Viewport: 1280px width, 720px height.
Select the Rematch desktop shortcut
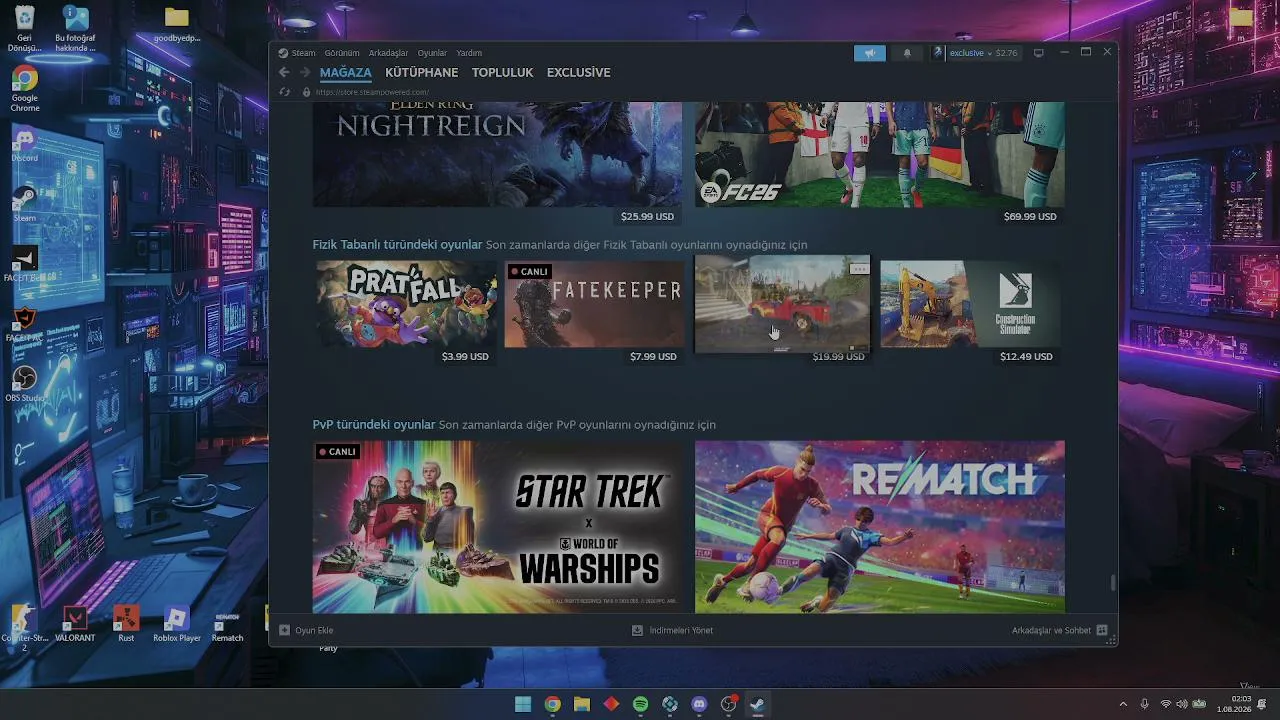point(227,624)
